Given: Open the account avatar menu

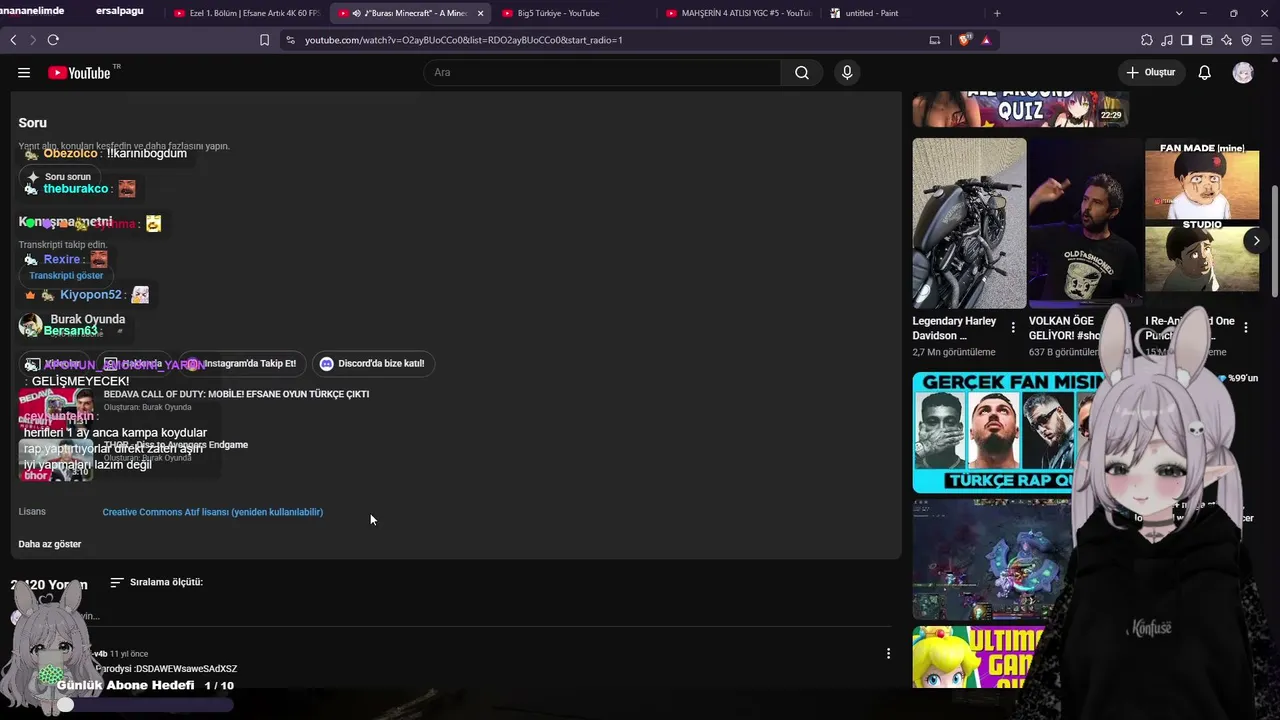Looking at the screenshot, I should coord(1243,72).
